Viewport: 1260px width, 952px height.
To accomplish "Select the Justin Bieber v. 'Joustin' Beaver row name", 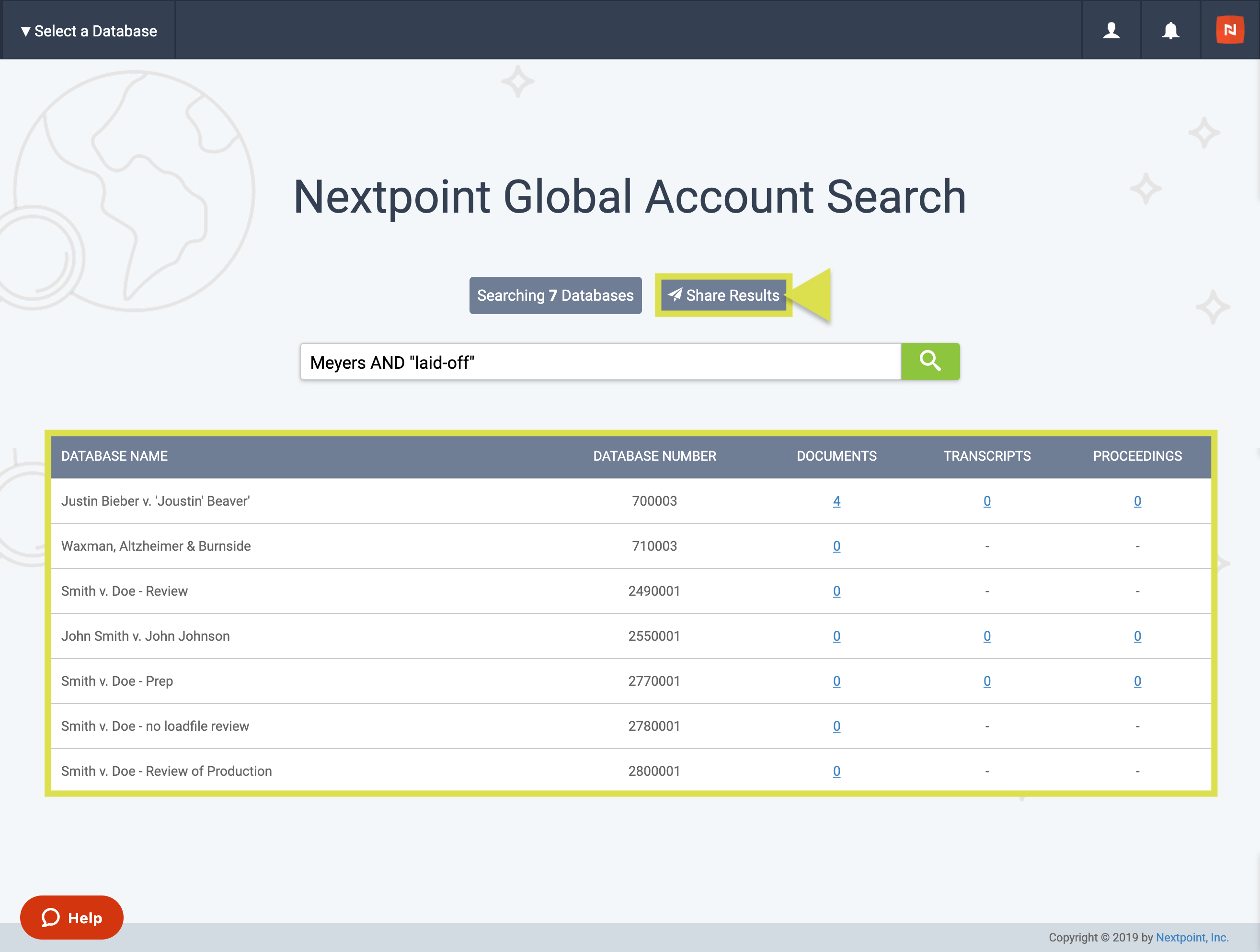I will (x=156, y=501).
